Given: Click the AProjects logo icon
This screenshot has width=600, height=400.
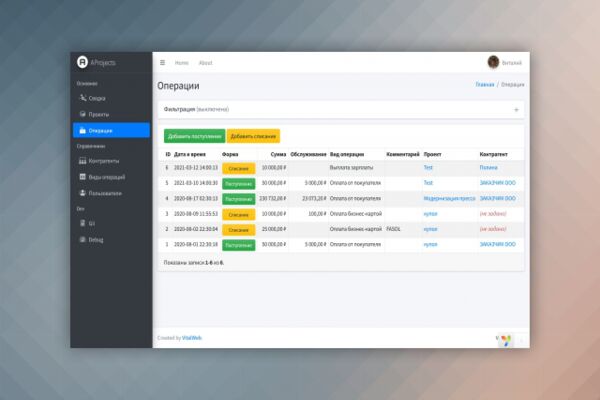Looking at the screenshot, I should 82,62.
